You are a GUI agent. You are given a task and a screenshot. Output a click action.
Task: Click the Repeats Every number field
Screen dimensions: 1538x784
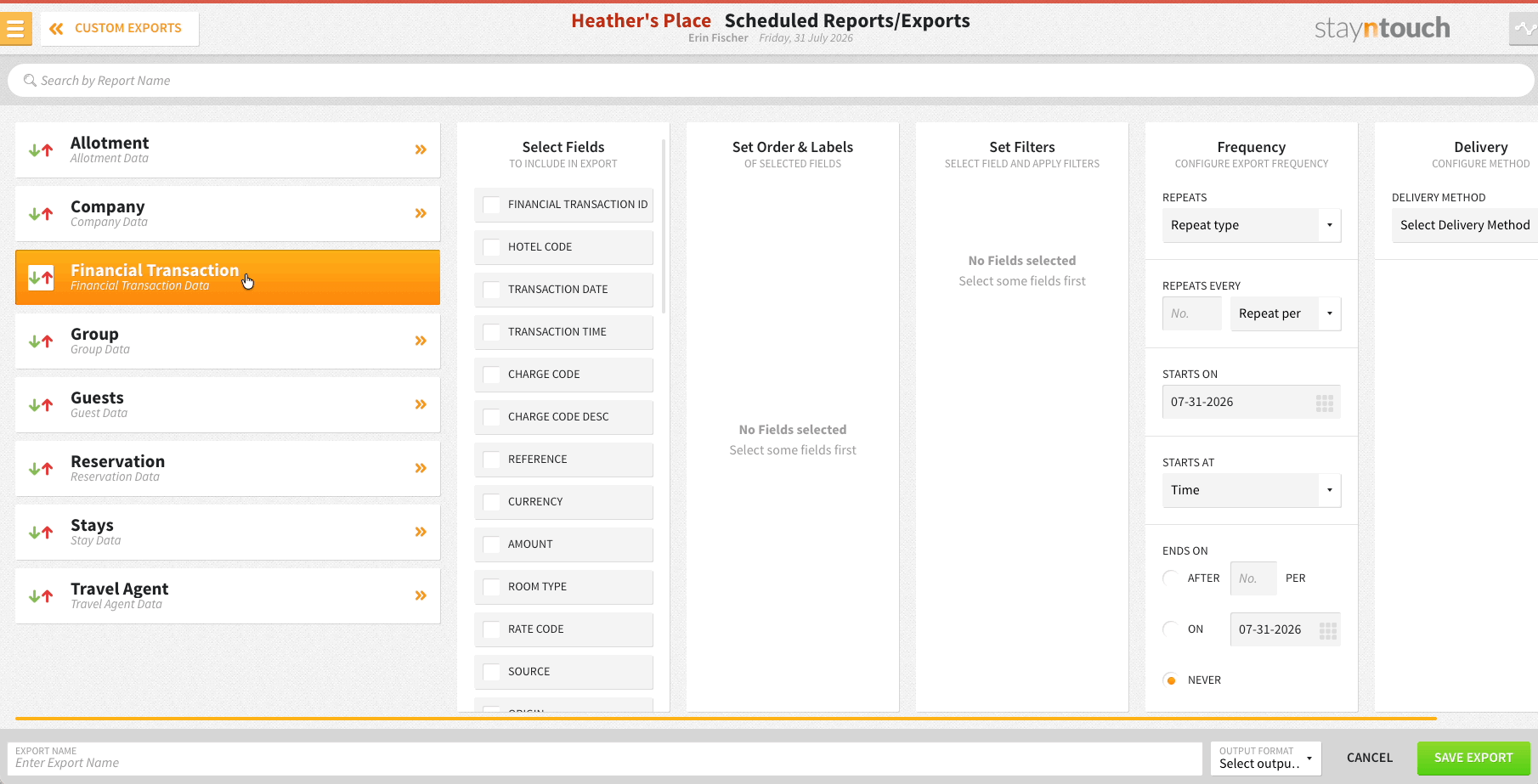1191,313
